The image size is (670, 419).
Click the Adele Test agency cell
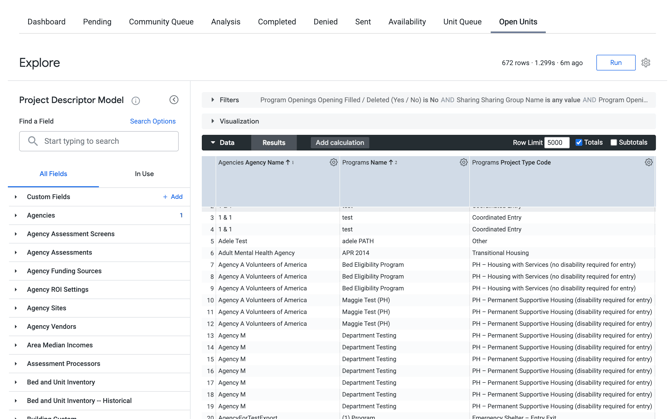233,241
